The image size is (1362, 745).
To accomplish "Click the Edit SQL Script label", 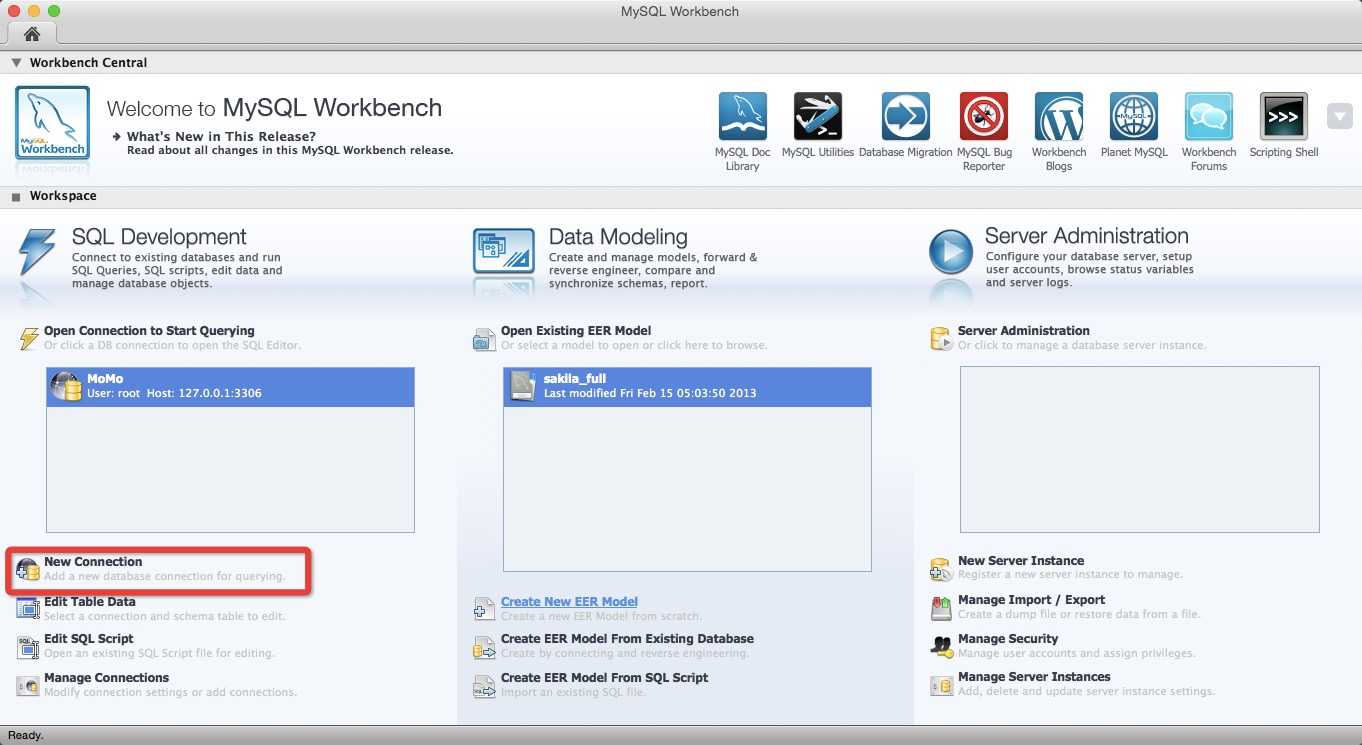I will [89, 639].
